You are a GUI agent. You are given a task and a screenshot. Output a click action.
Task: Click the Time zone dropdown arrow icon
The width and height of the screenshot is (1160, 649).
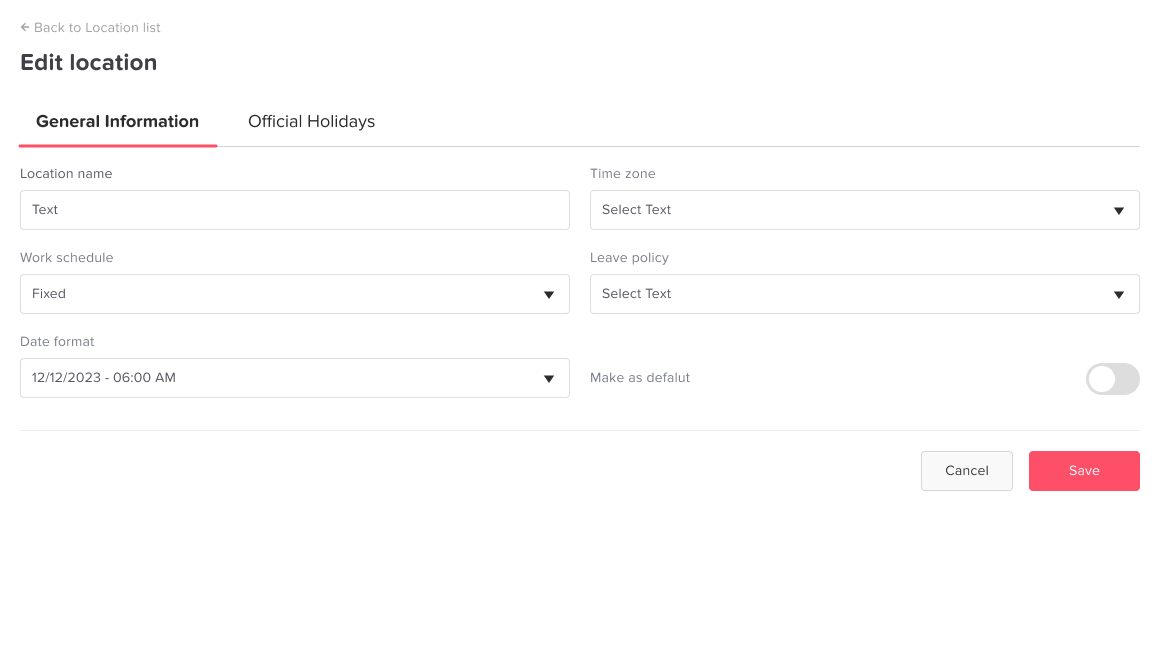[1119, 211]
